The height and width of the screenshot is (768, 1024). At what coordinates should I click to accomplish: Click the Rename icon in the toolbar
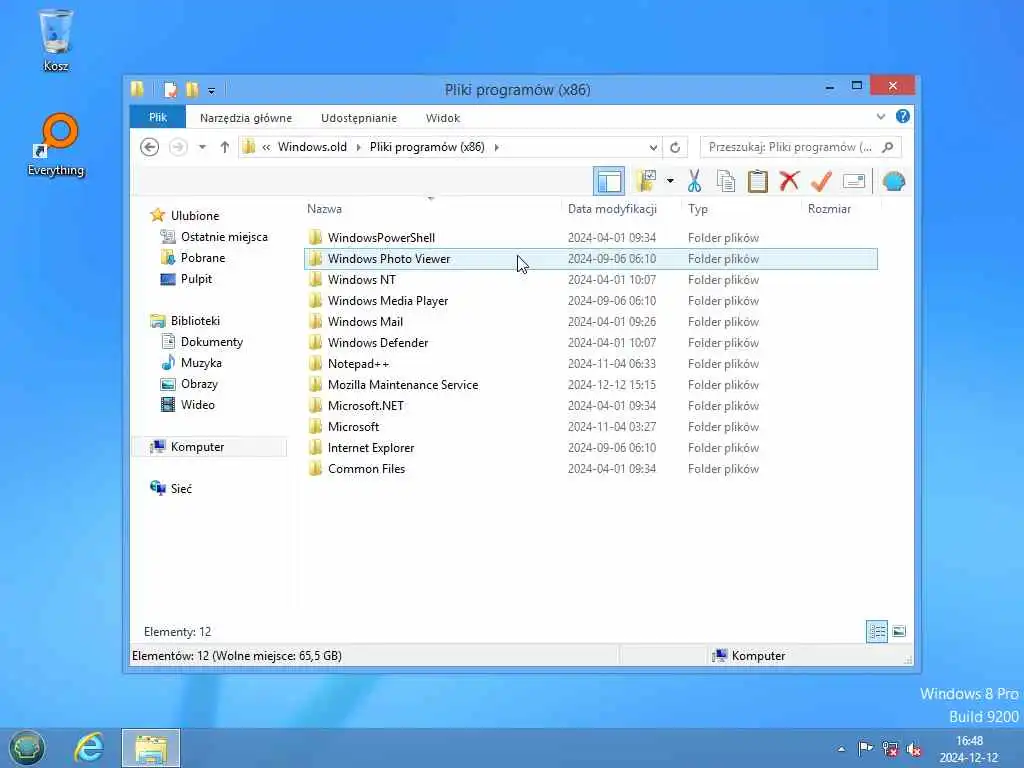[854, 181]
